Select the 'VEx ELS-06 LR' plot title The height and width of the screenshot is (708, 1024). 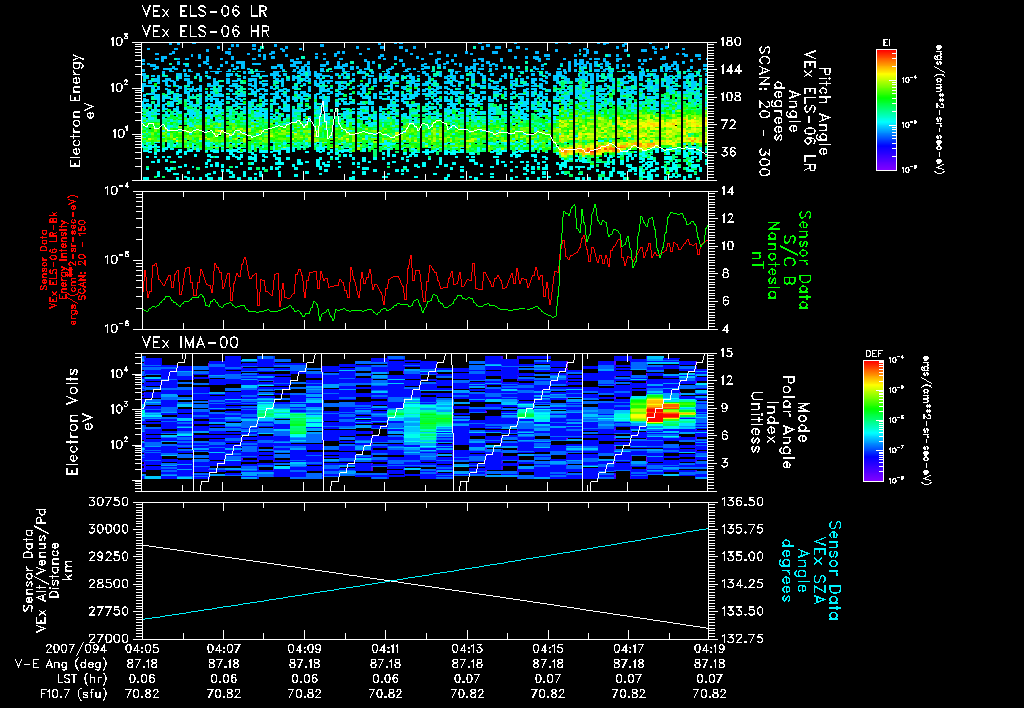[204, 12]
